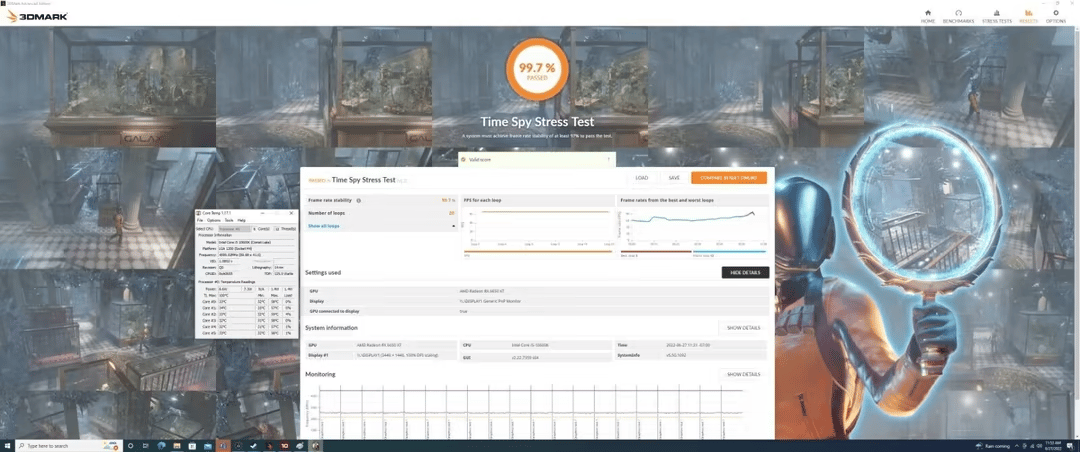1080x452 pixels.
Task: Click the best and worst loops chart
Action: tap(693, 229)
